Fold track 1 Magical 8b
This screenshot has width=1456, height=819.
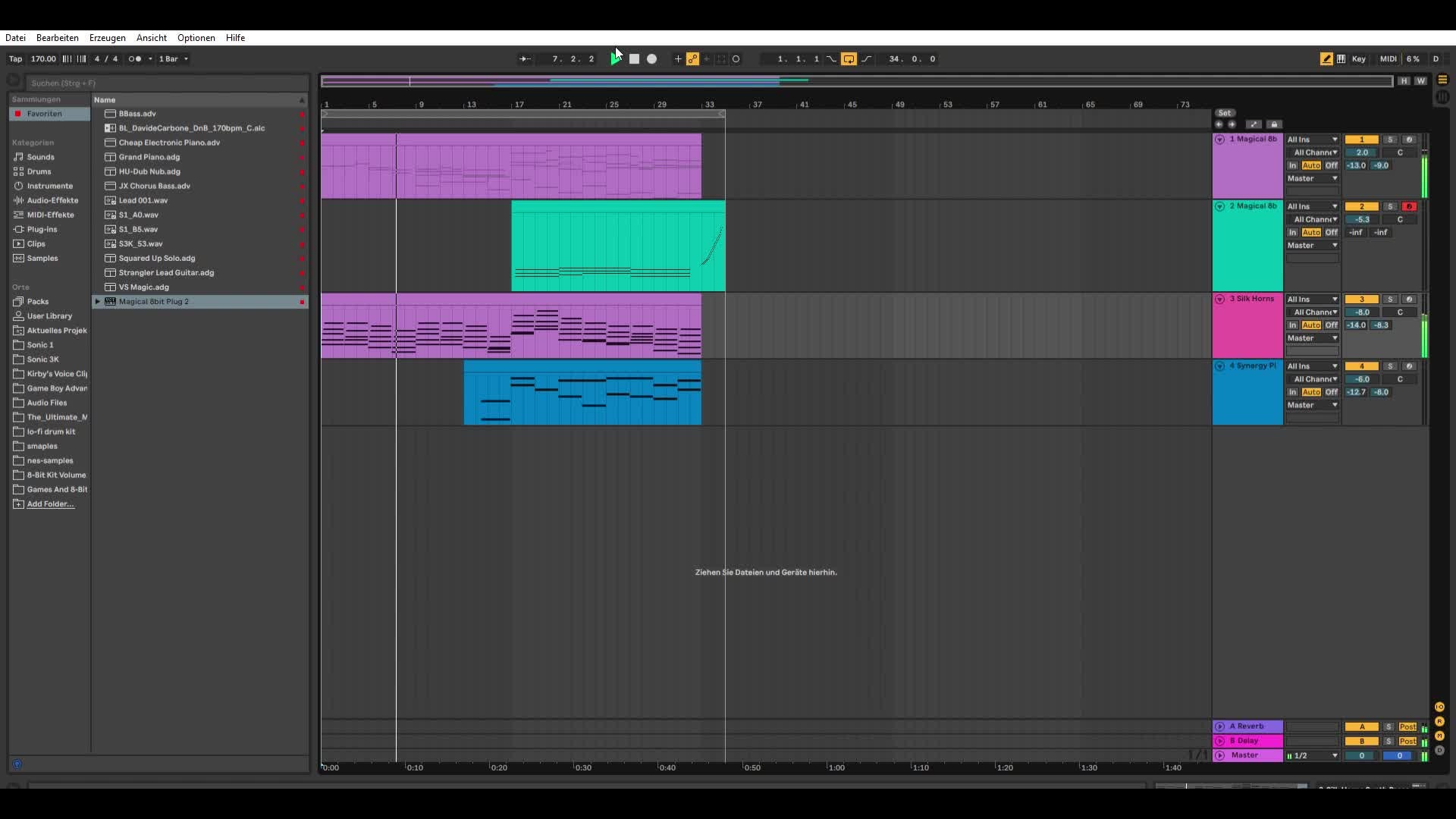click(1219, 140)
